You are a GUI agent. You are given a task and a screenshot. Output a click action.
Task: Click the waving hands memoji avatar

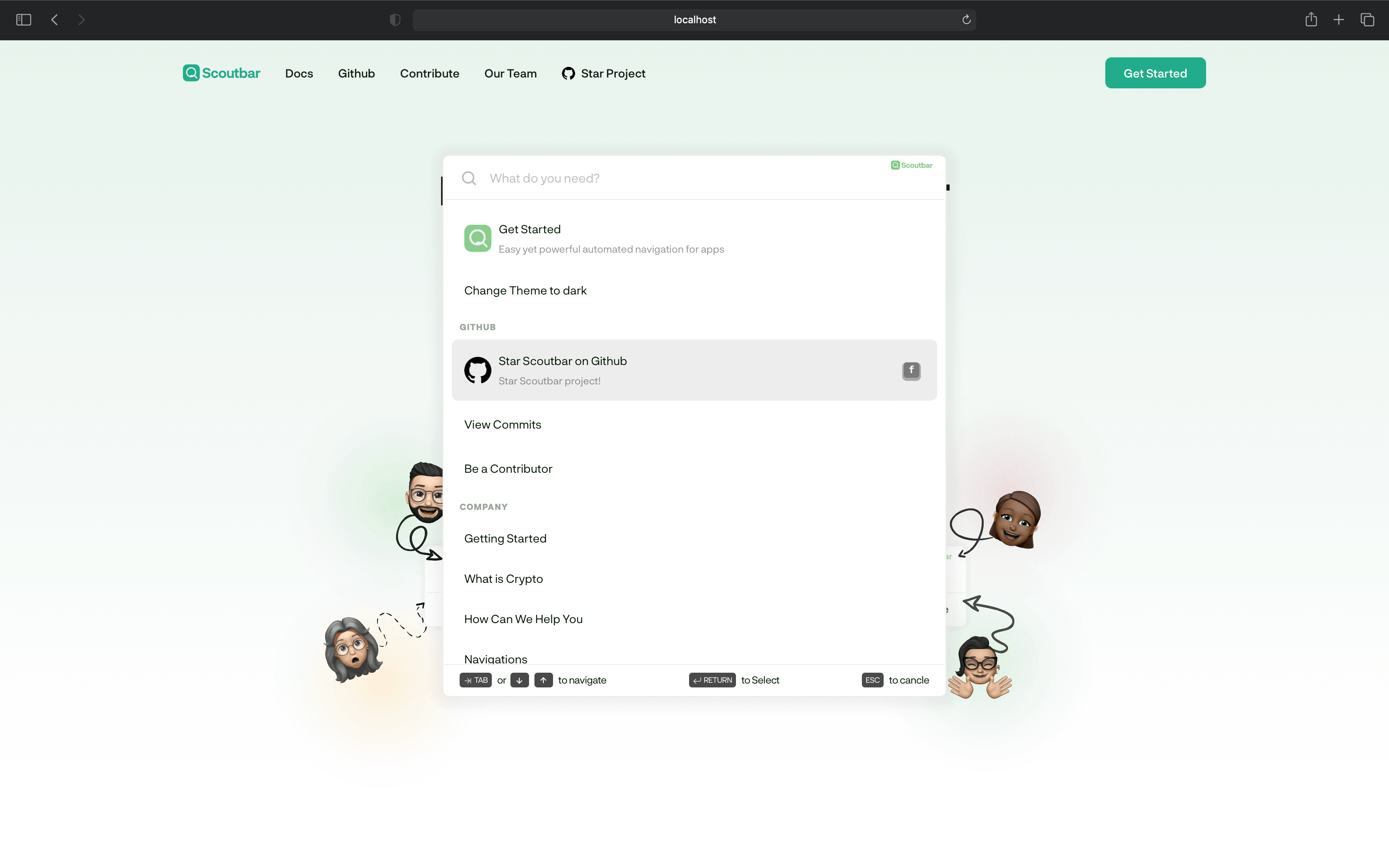(x=981, y=668)
